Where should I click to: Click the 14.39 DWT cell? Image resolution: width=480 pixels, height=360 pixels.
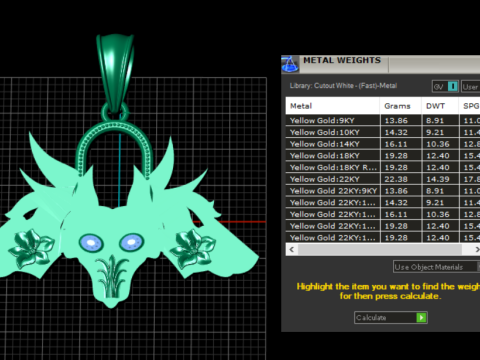[x=440, y=179]
